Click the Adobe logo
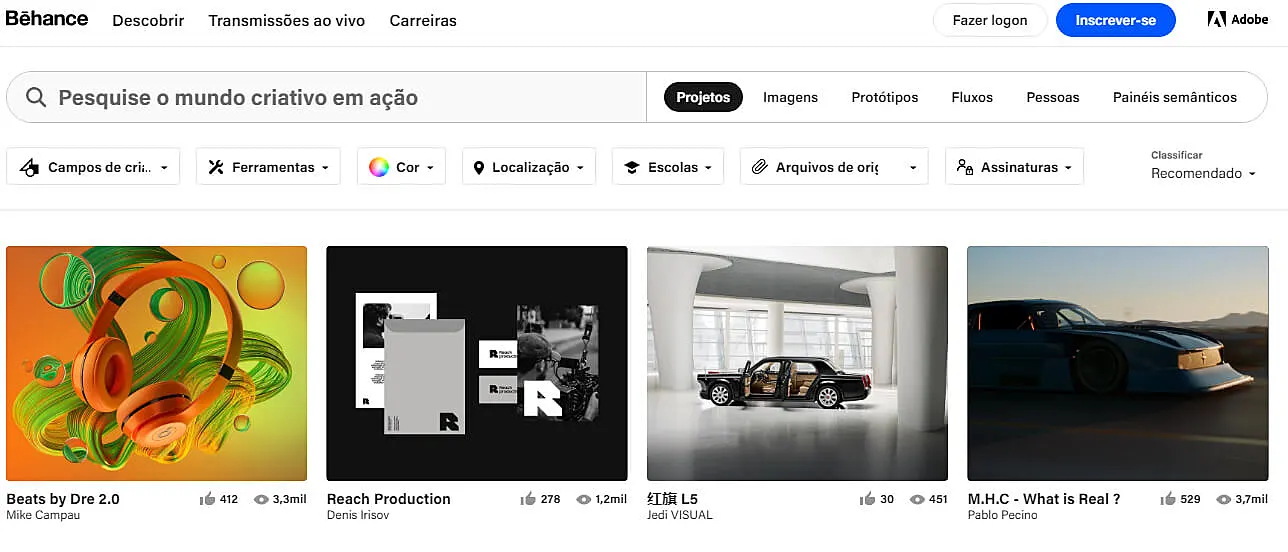This screenshot has height=552, width=1288. click(1238, 19)
